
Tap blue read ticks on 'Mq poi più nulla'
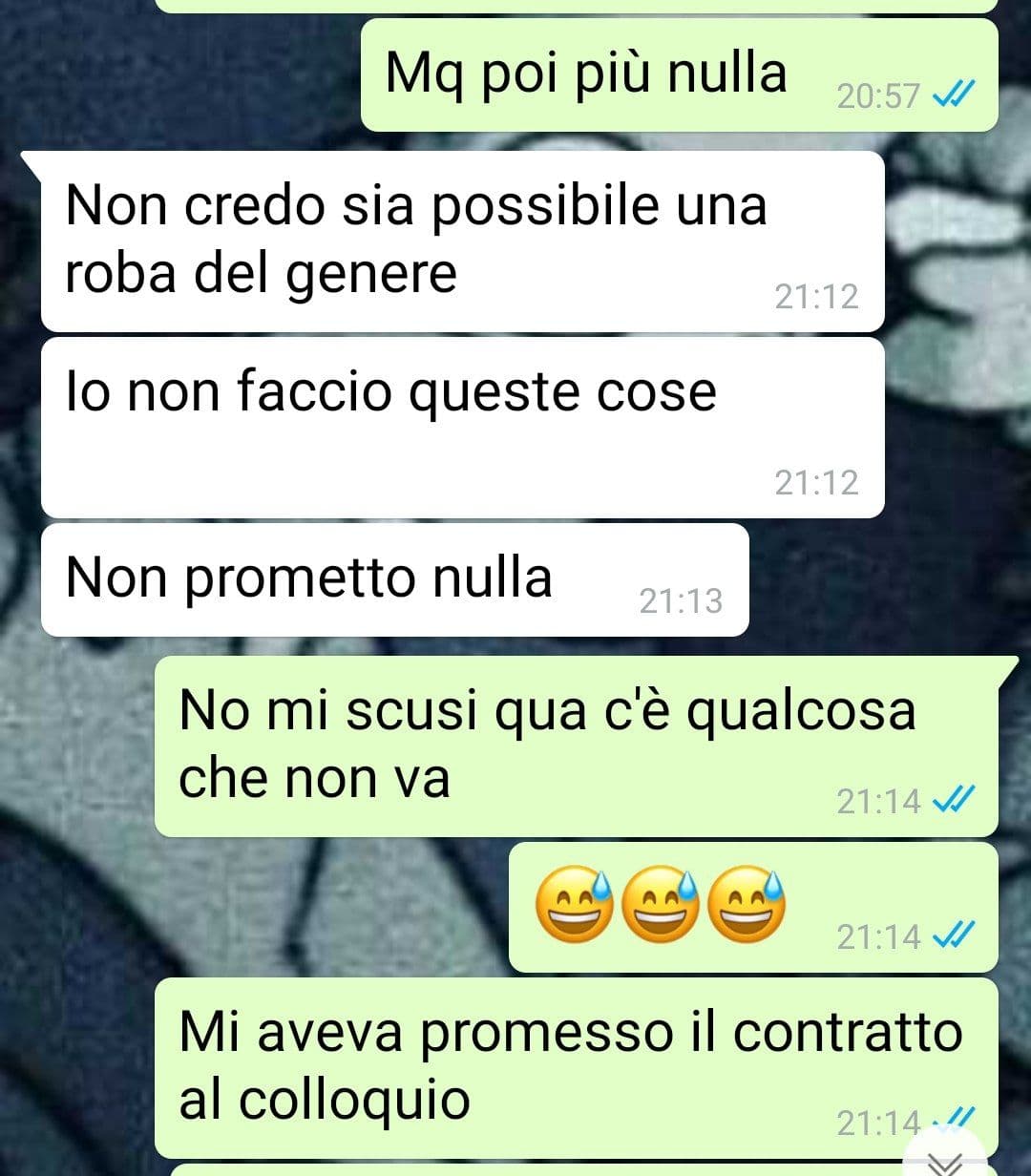953,94
